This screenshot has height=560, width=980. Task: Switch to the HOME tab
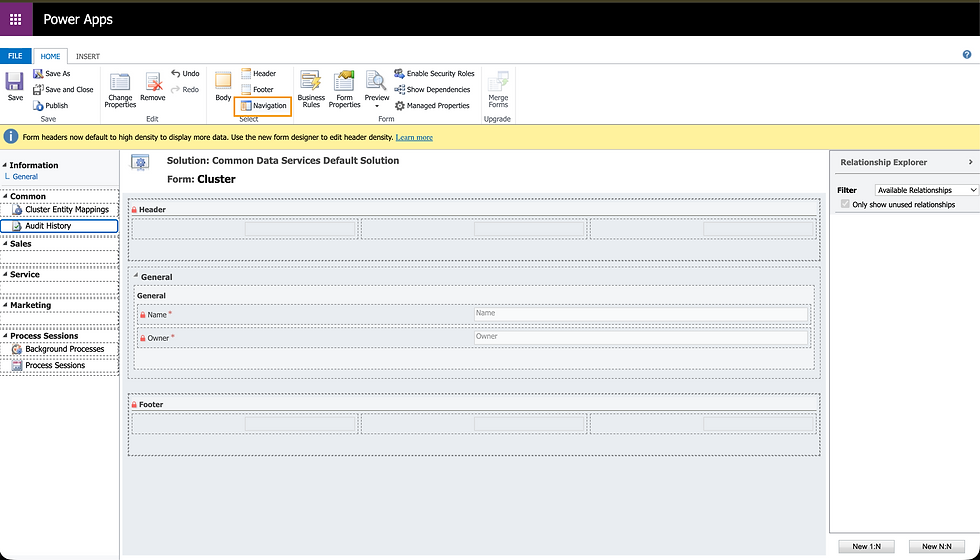51,56
